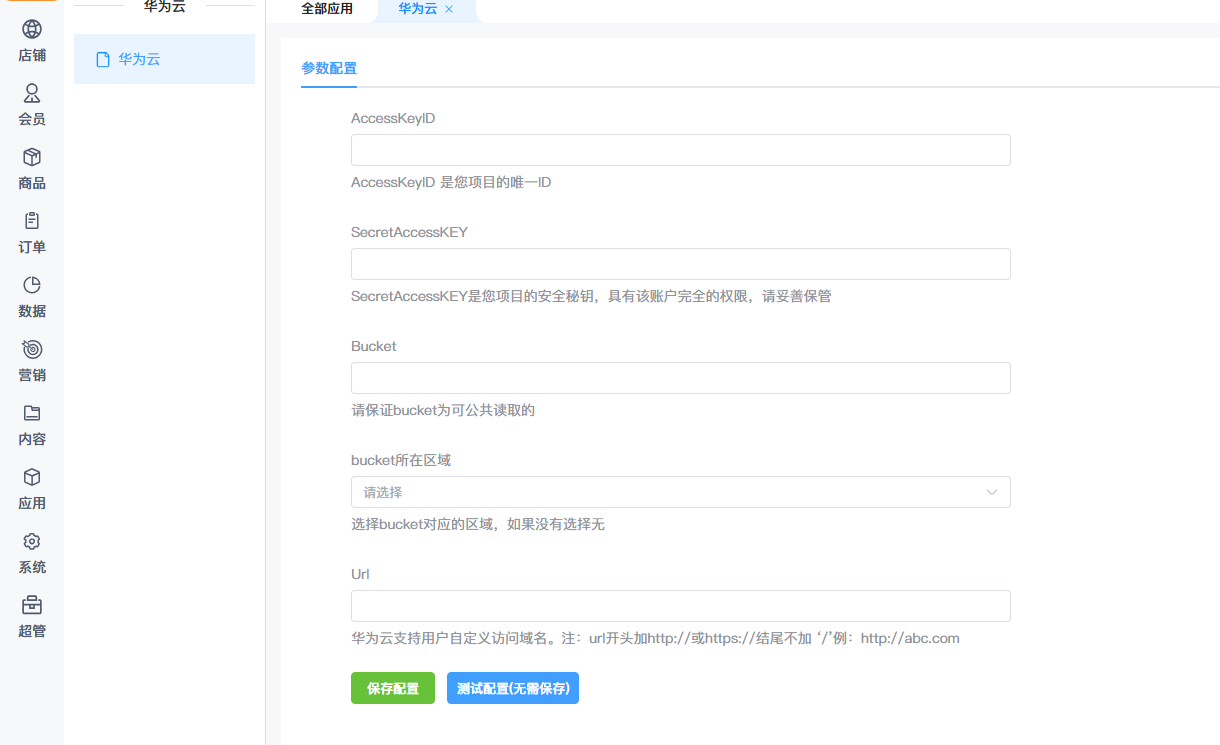Open the 应用 applications cube icon
The image size is (1220, 745).
pos(32,477)
